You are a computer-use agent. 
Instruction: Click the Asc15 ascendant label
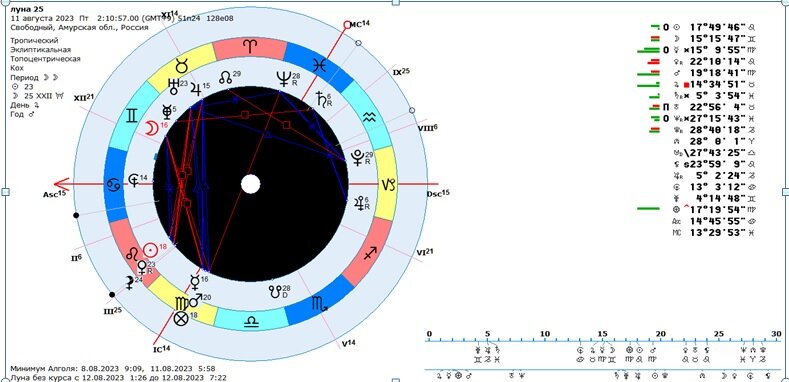pos(55,194)
